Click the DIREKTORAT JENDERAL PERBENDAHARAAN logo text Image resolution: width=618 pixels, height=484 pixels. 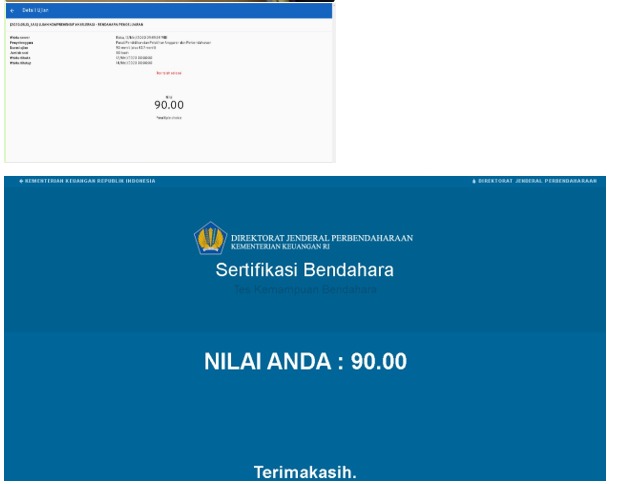click(x=322, y=238)
